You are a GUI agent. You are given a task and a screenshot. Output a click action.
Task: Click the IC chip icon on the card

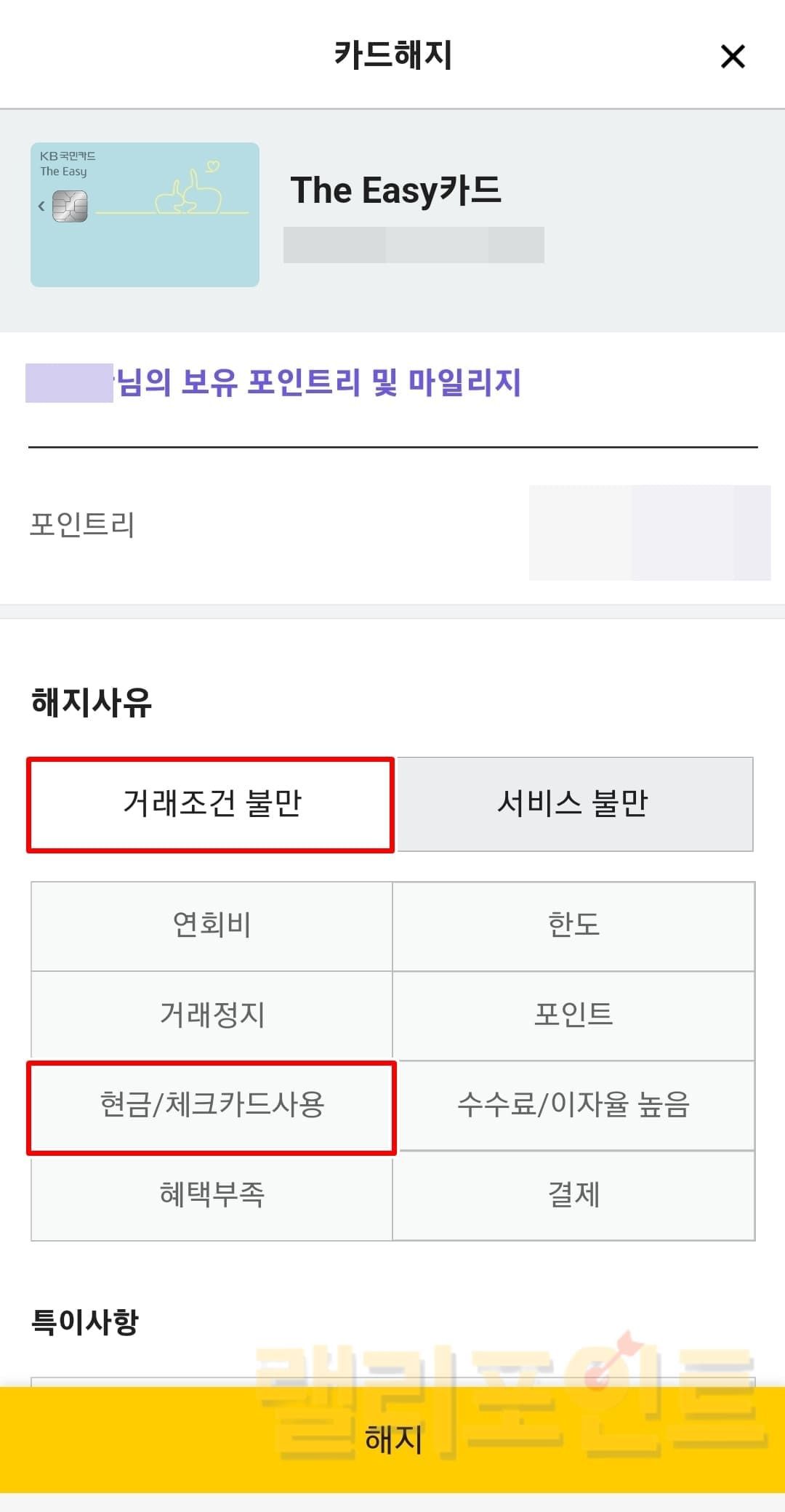click(x=71, y=206)
